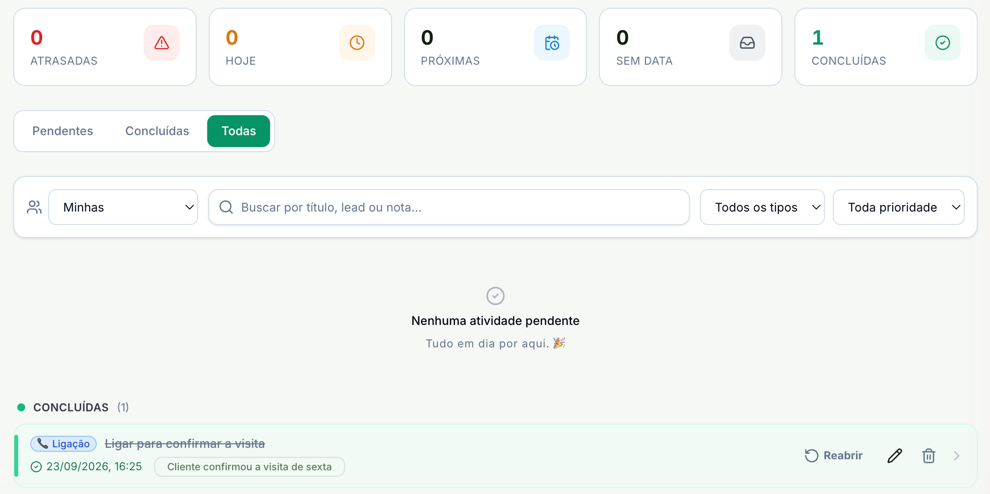Click the Cliente confirmou a visita de sexta note
Viewport: 990px width, 494px height.
tap(249, 467)
